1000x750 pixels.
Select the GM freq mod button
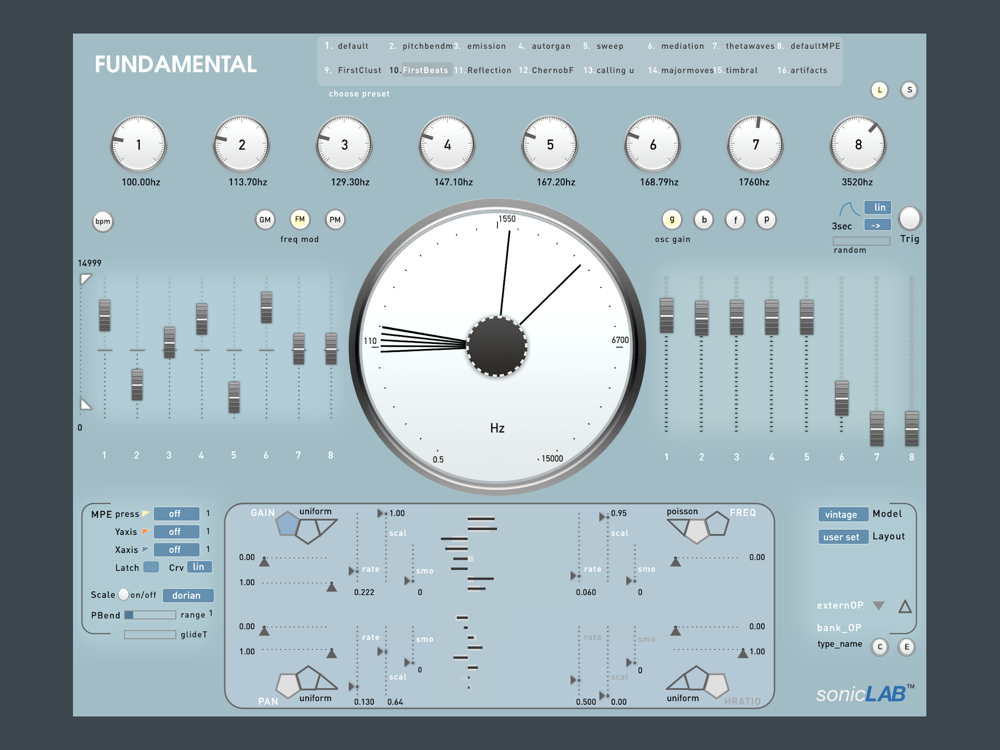click(265, 219)
